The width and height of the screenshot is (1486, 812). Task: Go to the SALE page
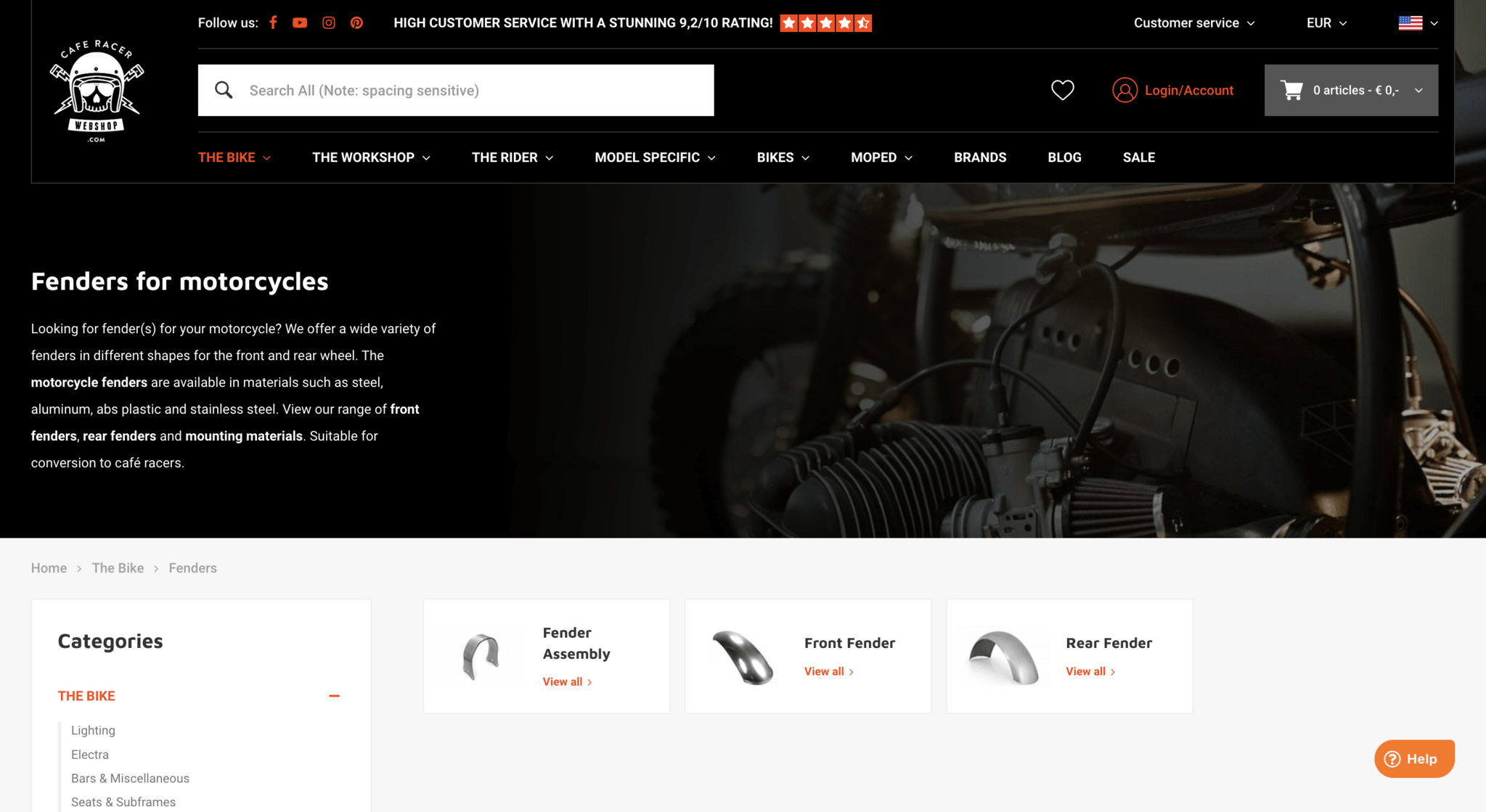point(1138,157)
